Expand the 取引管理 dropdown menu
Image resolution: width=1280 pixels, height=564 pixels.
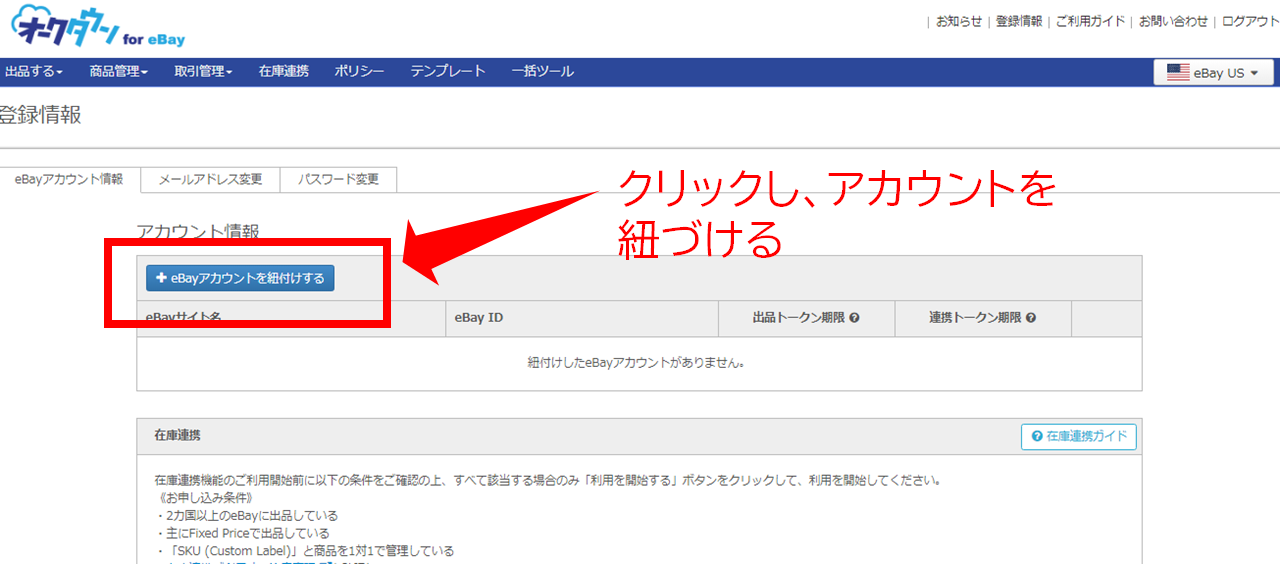(203, 72)
